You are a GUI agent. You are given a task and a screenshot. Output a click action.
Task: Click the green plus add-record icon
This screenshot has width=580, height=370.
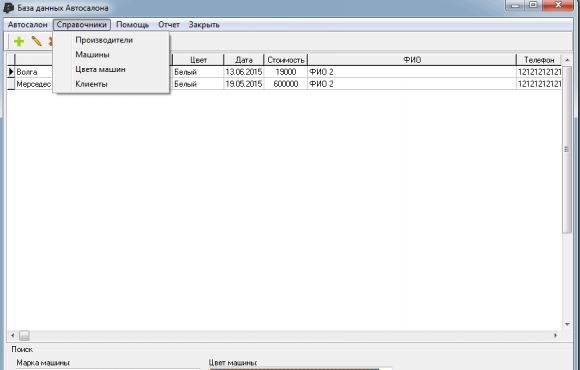(x=19, y=41)
